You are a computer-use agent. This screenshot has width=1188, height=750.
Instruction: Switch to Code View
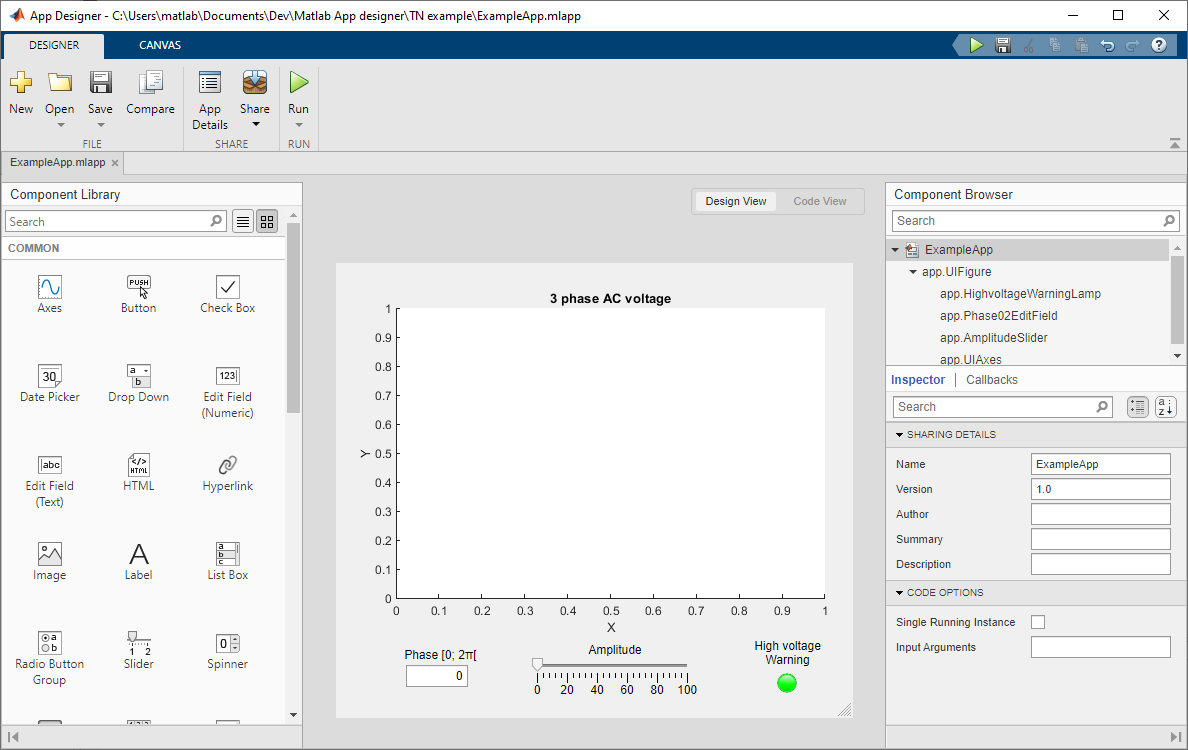820,201
